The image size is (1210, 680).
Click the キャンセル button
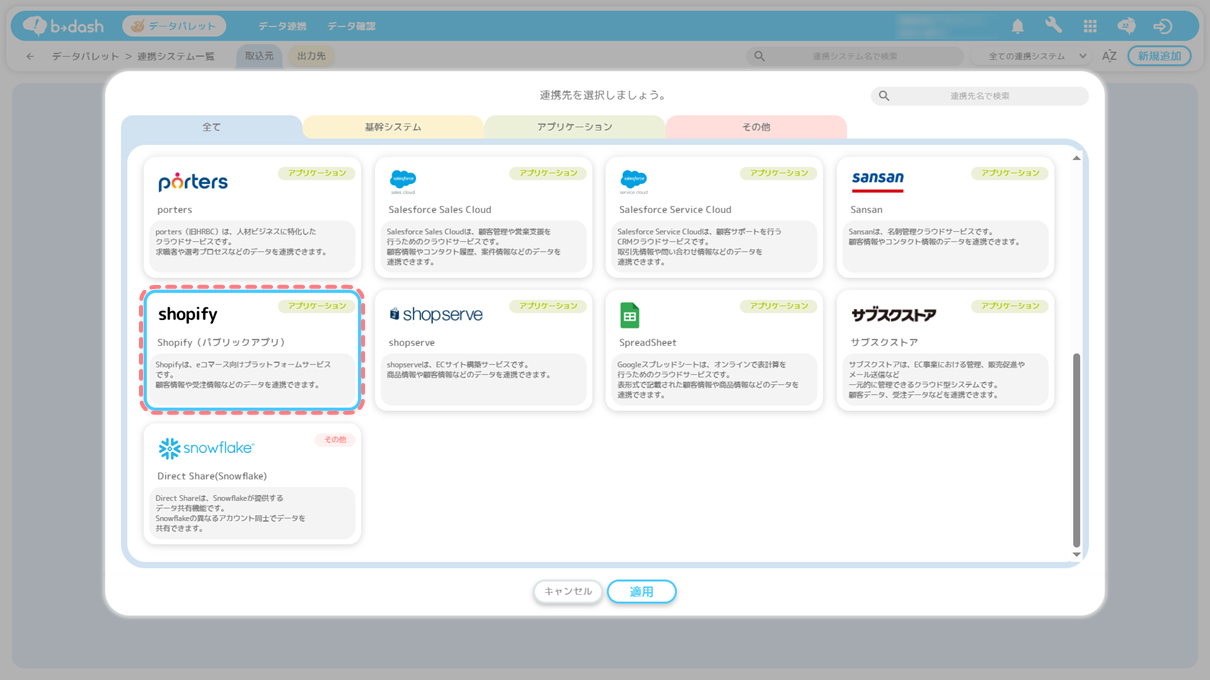568,592
